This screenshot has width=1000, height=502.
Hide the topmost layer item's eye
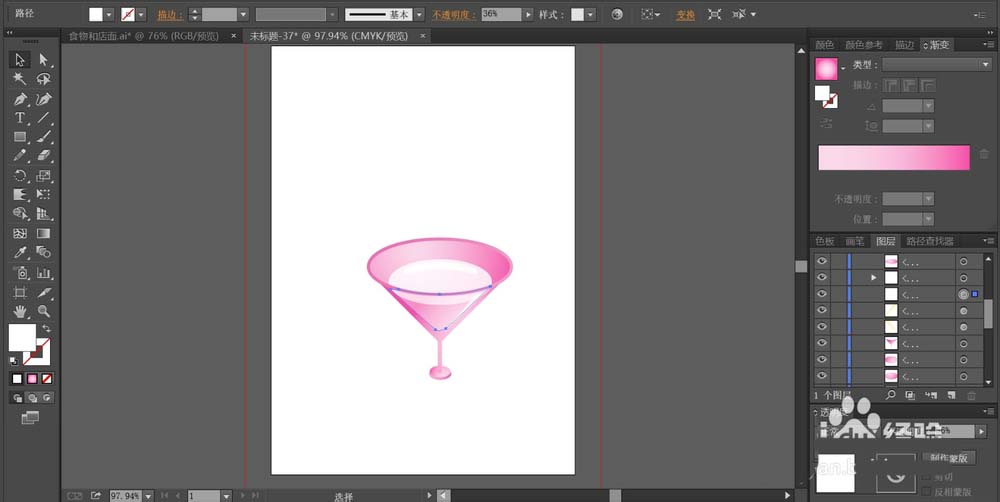coord(821,261)
